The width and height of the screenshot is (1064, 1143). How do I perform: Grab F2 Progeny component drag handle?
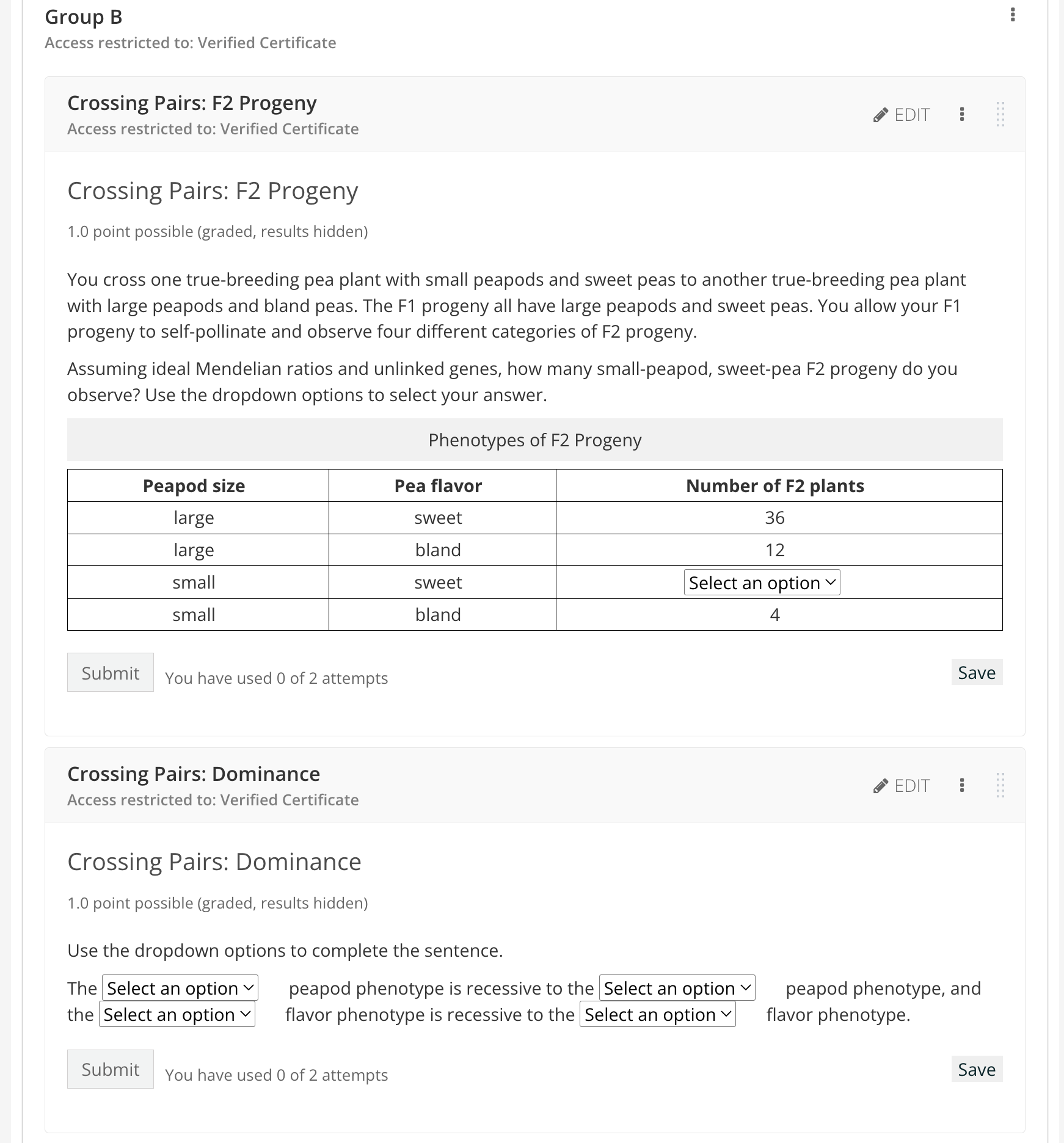point(1000,114)
